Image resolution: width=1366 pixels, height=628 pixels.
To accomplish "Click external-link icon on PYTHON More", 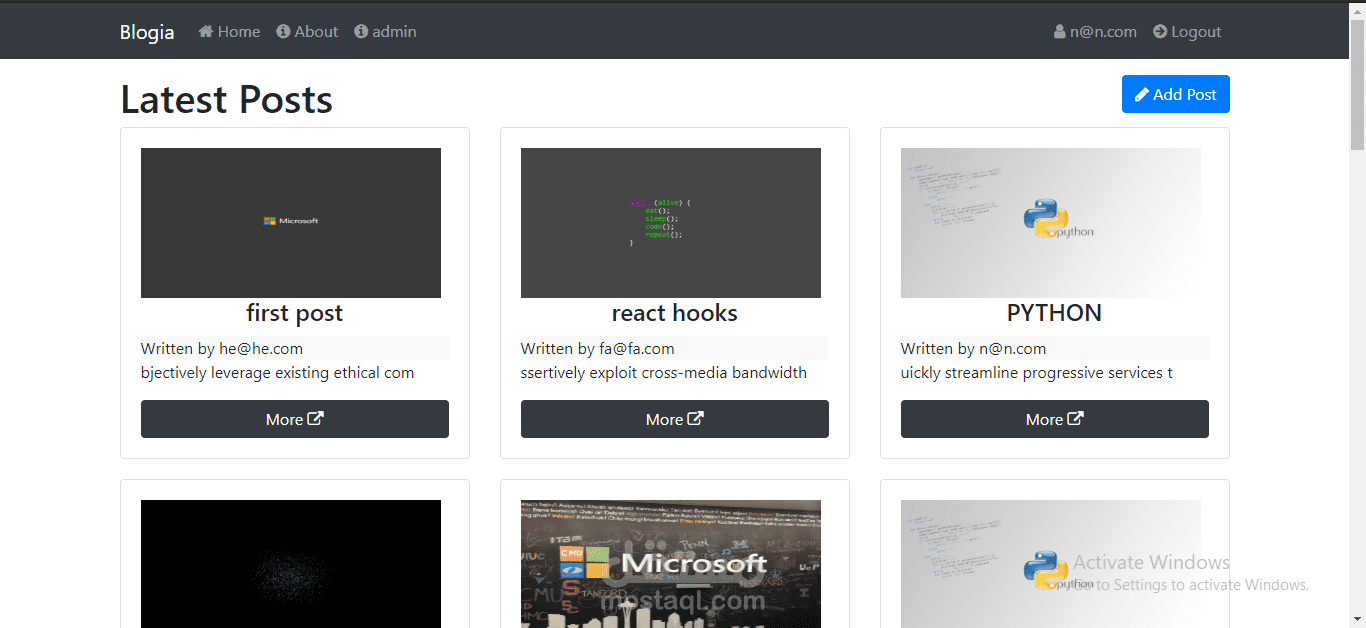I will point(1075,419).
